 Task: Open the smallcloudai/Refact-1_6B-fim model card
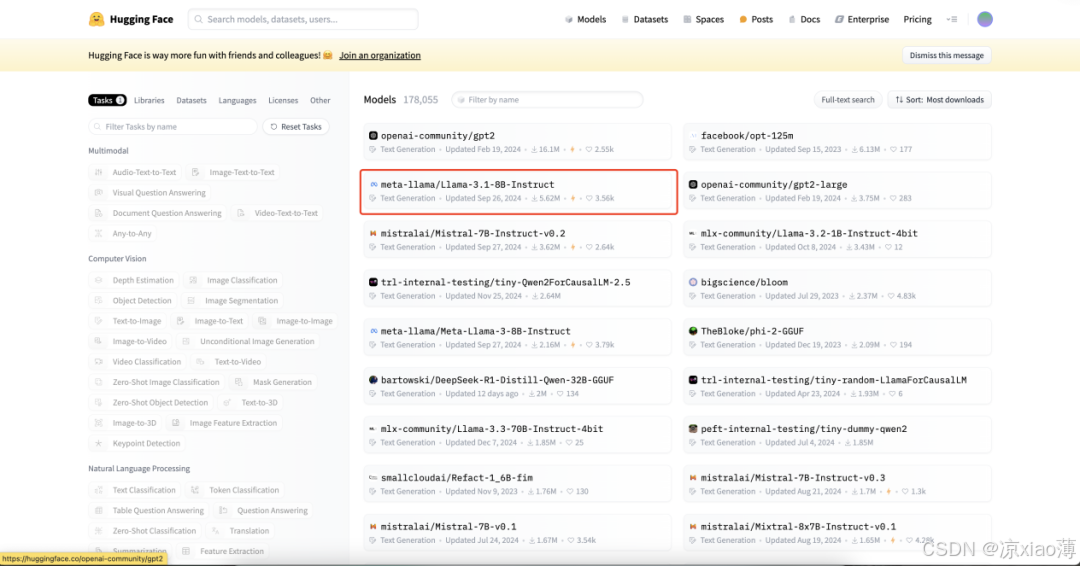(518, 484)
